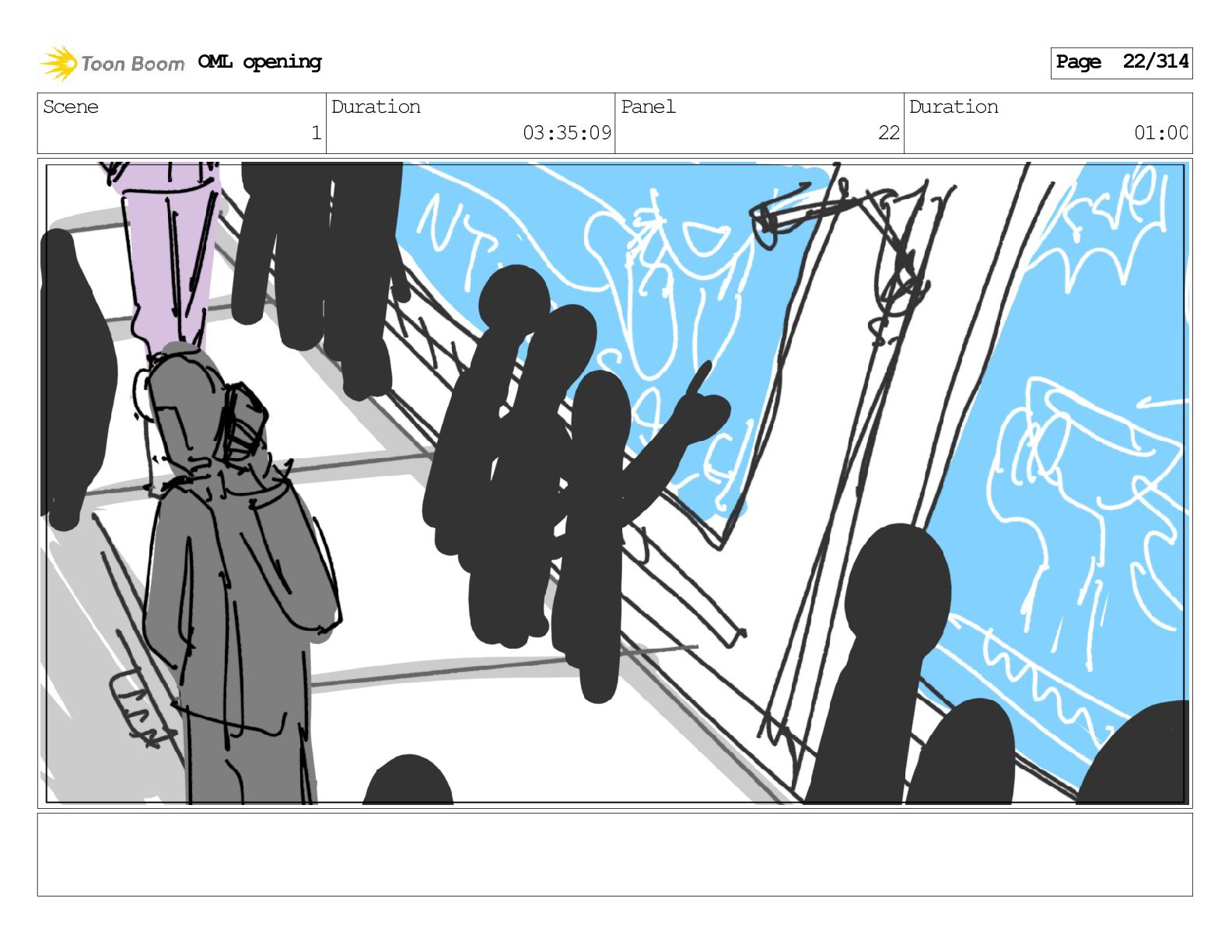Select the Page 22/314 indicator box

click(1121, 62)
